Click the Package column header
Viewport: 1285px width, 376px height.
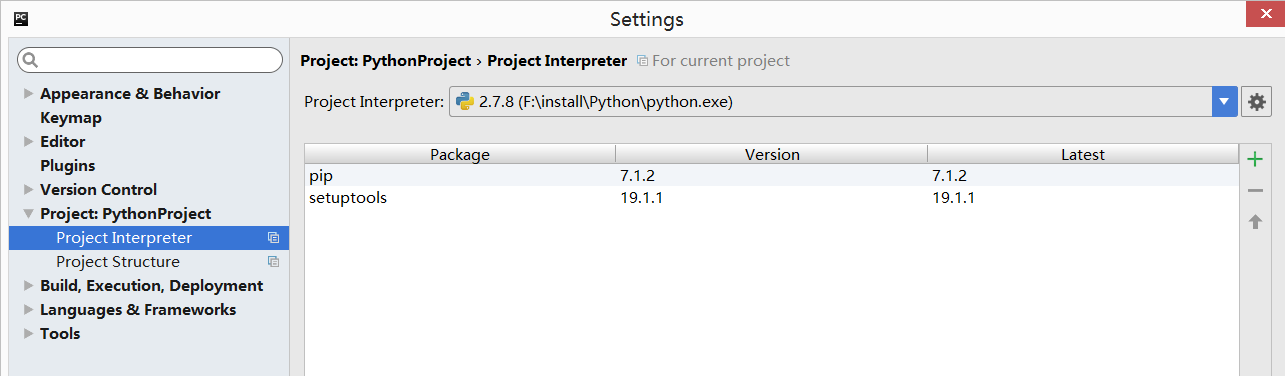pyautogui.click(x=460, y=155)
